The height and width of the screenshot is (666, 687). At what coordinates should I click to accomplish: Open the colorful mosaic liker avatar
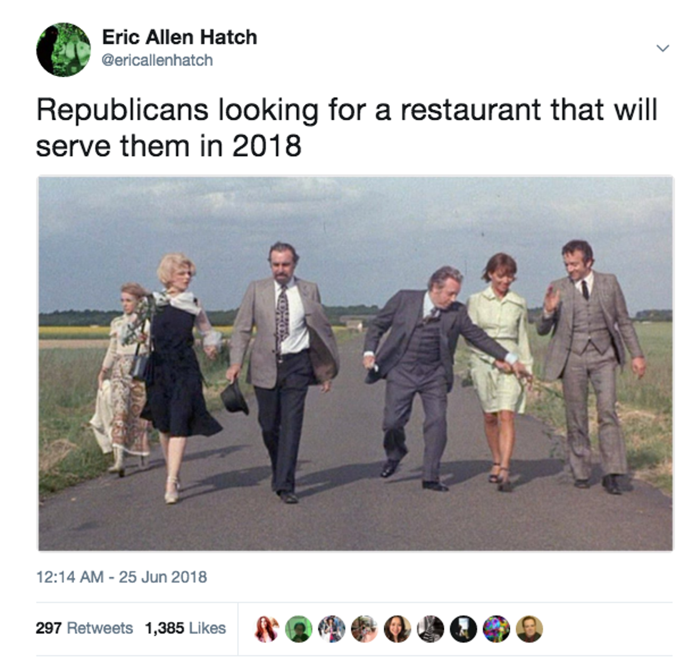coord(496,629)
